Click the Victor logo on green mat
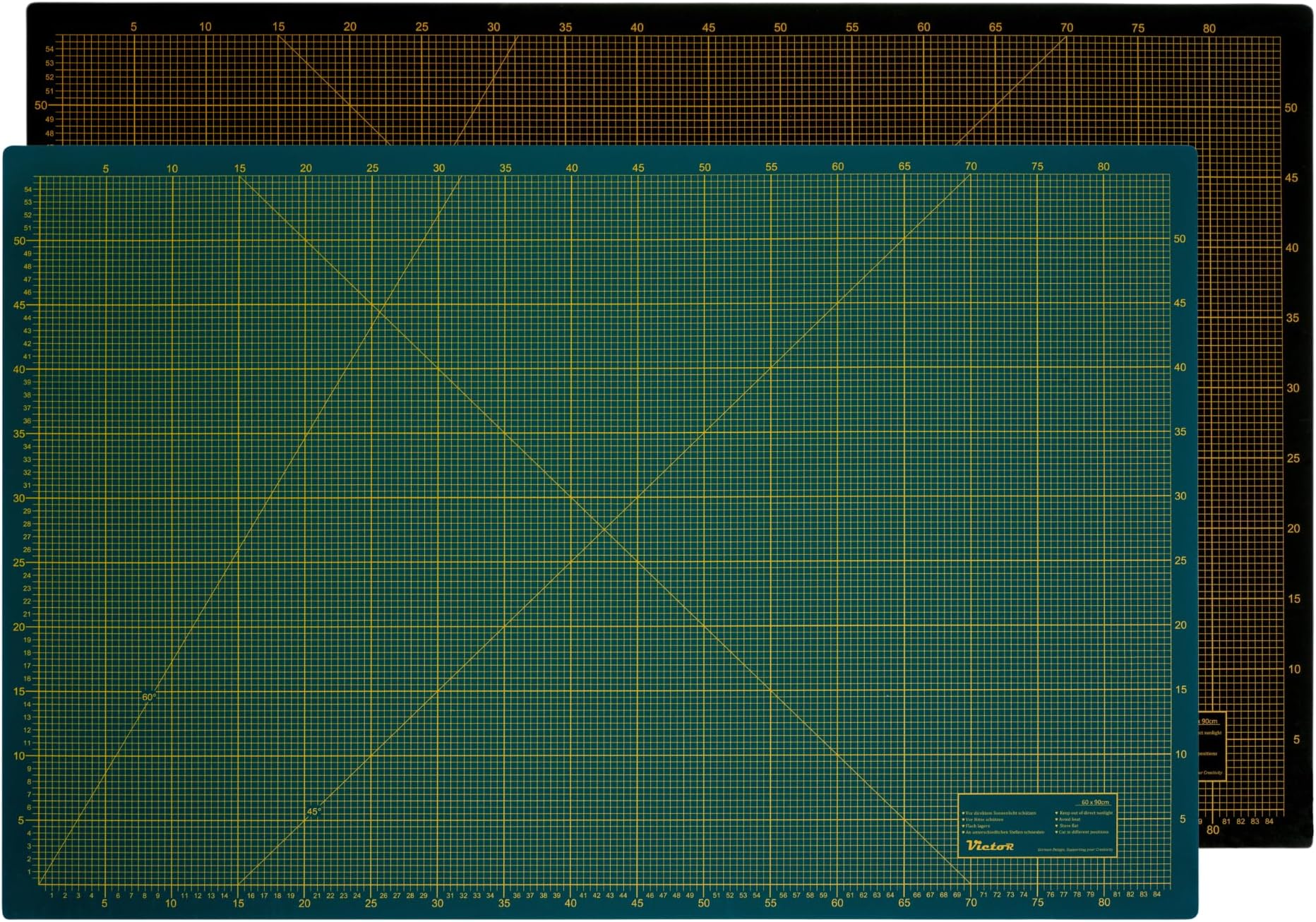This screenshot has width=1316, height=922. tap(990, 846)
